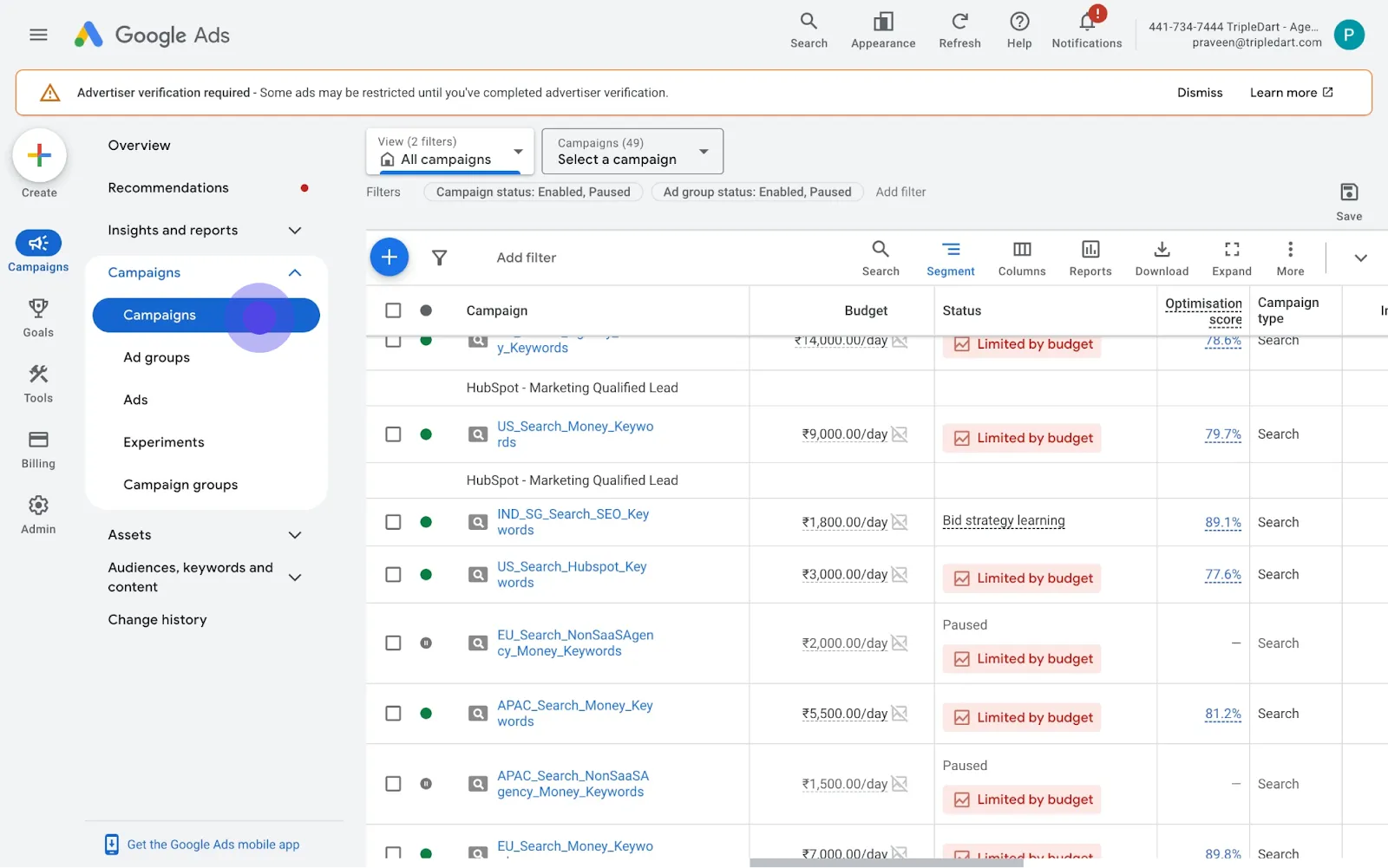
Task: Search the campaigns table
Action: (x=881, y=258)
